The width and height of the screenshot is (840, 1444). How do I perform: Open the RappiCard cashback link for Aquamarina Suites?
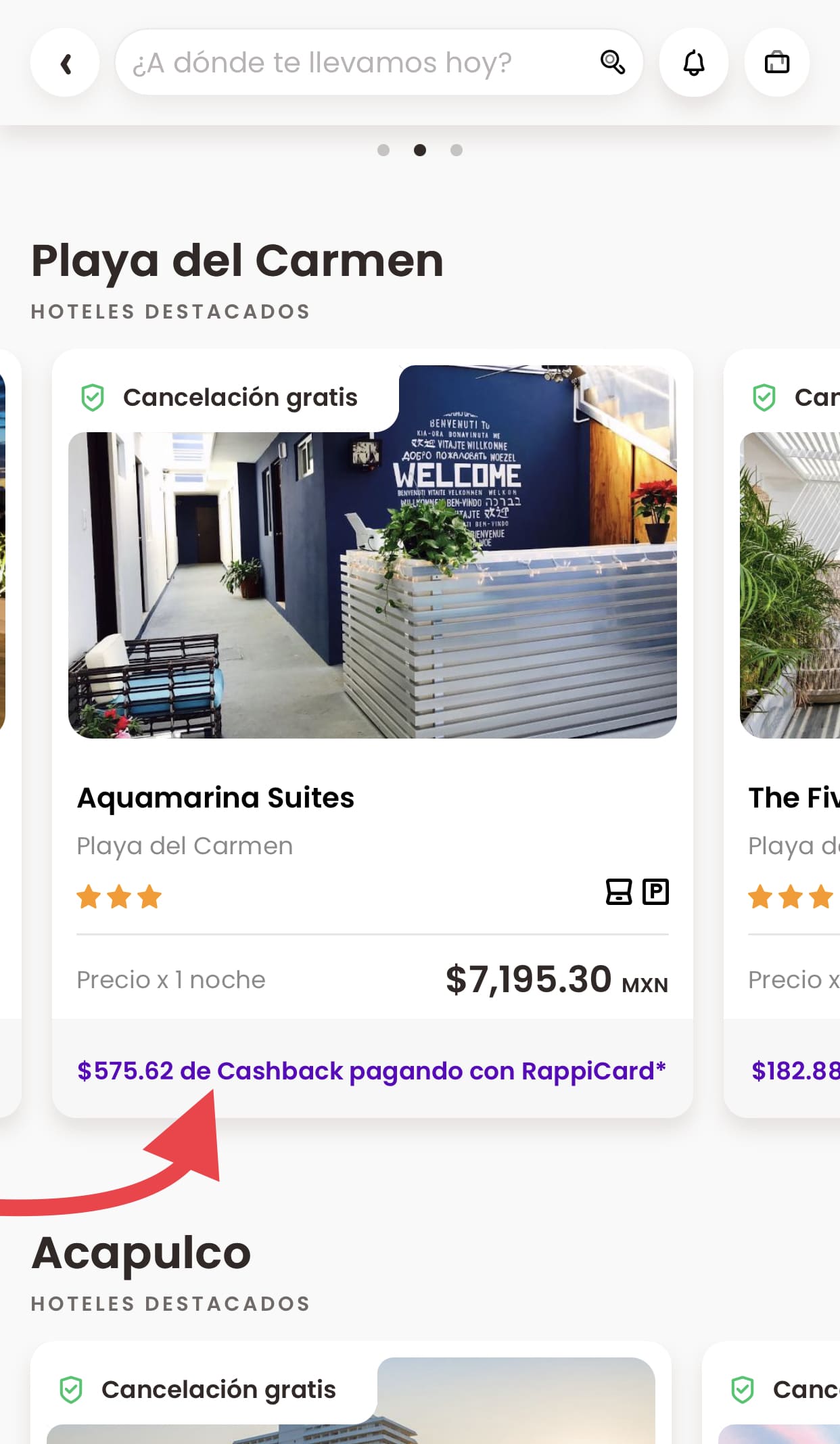[371, 1071]
